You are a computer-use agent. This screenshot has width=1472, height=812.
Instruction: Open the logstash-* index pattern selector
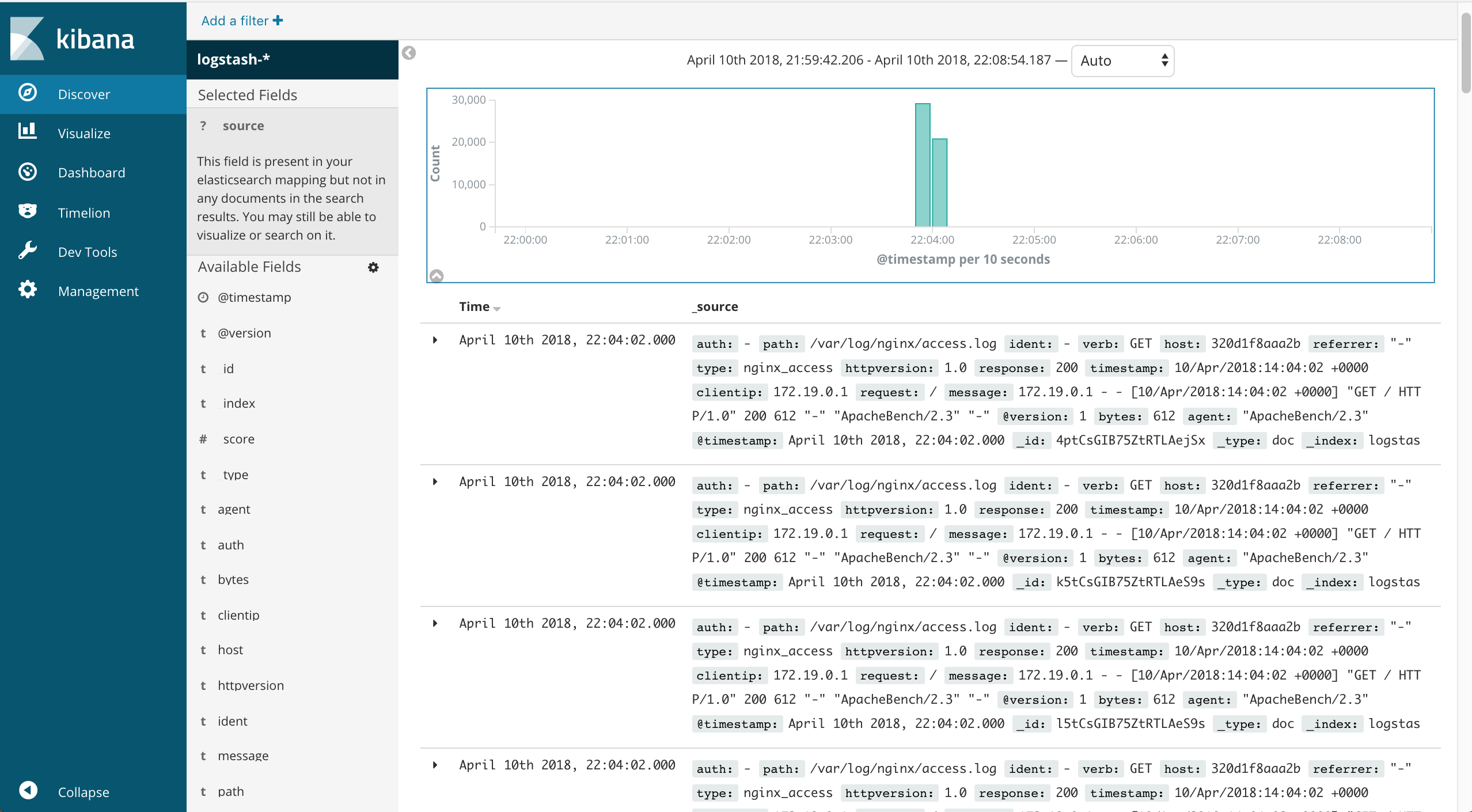click(x=293, y=59)
